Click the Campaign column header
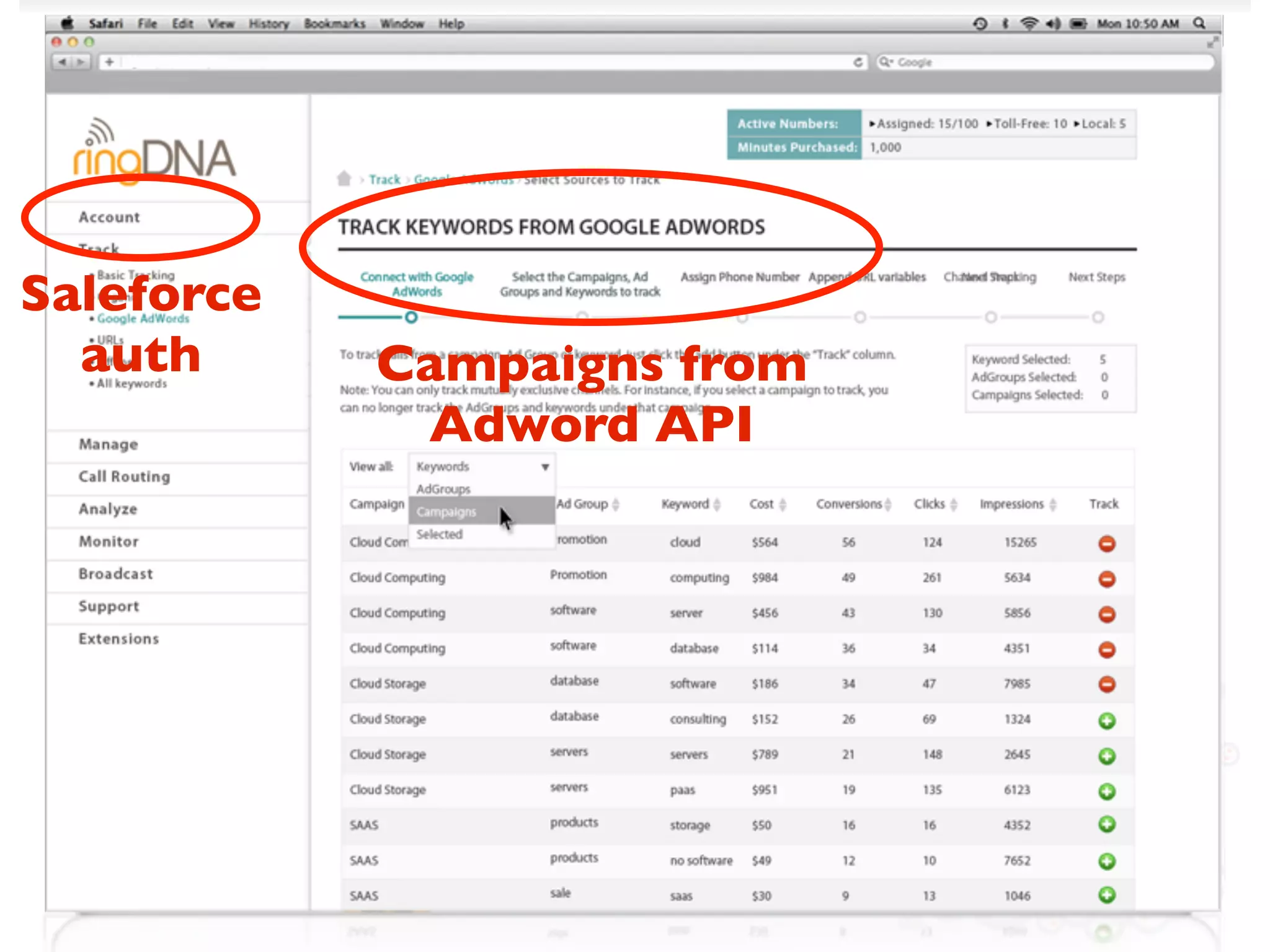The height and width of the screenshot is (952, 1270). click(x=376, y=504)
